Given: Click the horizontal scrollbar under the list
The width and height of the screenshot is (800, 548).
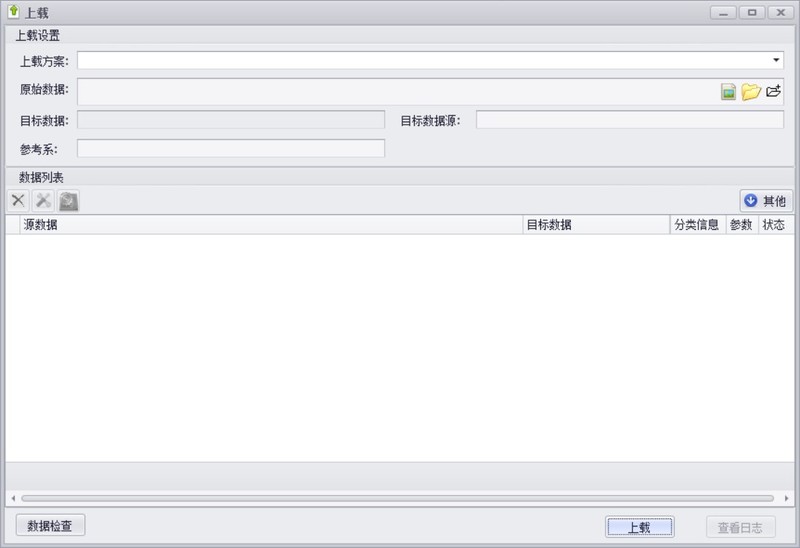Looking at the screenshot, I should [396, 497].
